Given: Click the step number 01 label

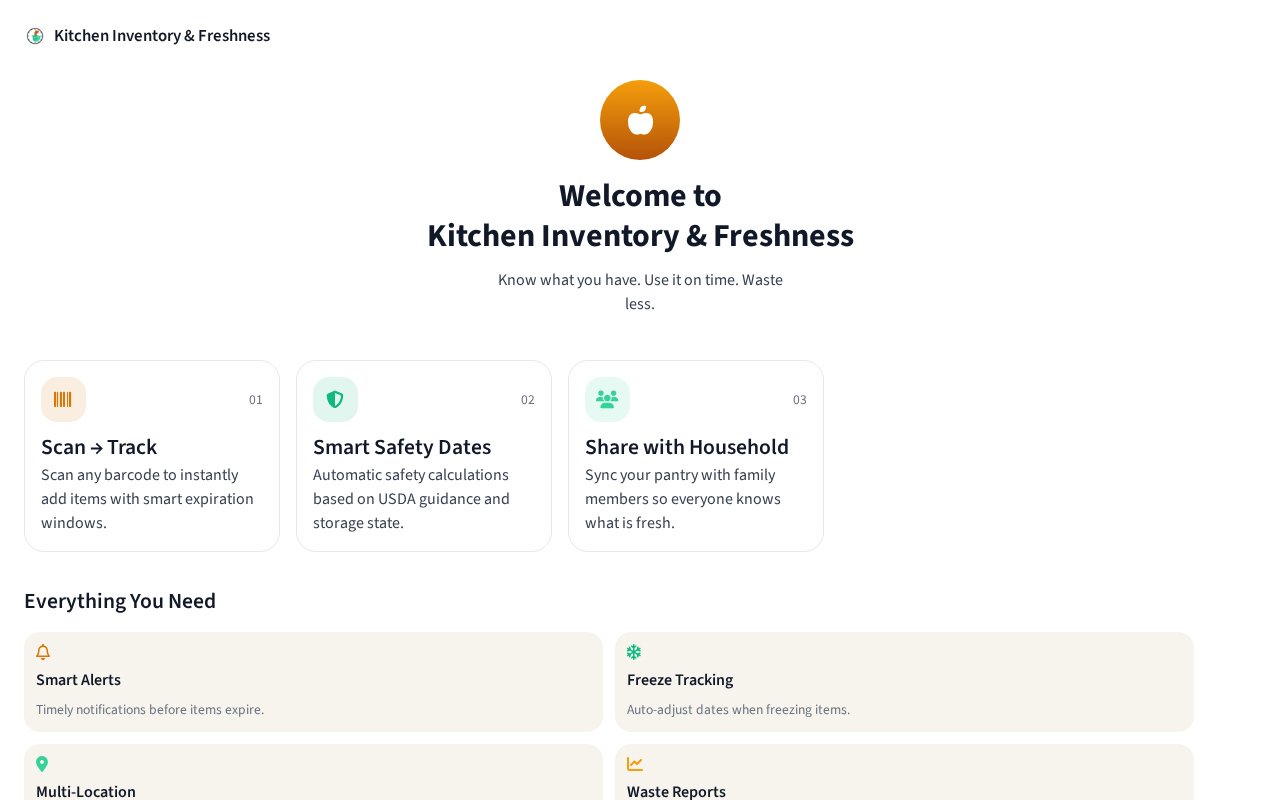Looking at the screenshot, I should (256, 400).
